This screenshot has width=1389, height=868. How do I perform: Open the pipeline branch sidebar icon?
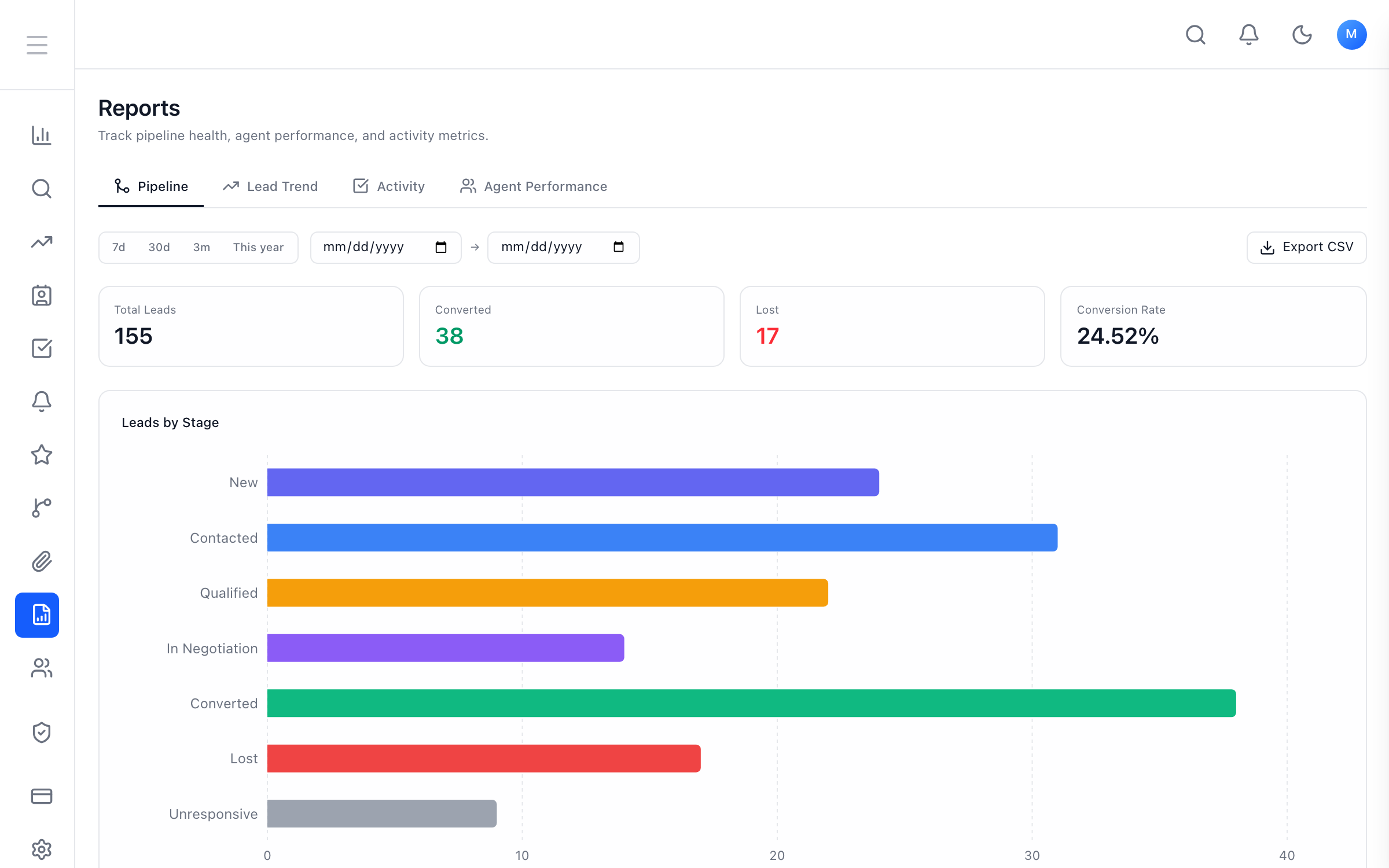42,508
